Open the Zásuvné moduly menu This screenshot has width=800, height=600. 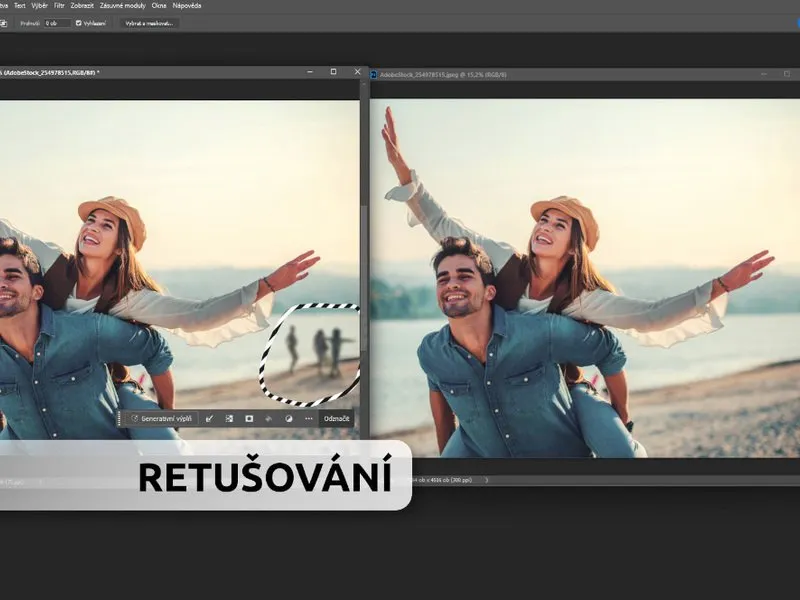pos(122,6)
